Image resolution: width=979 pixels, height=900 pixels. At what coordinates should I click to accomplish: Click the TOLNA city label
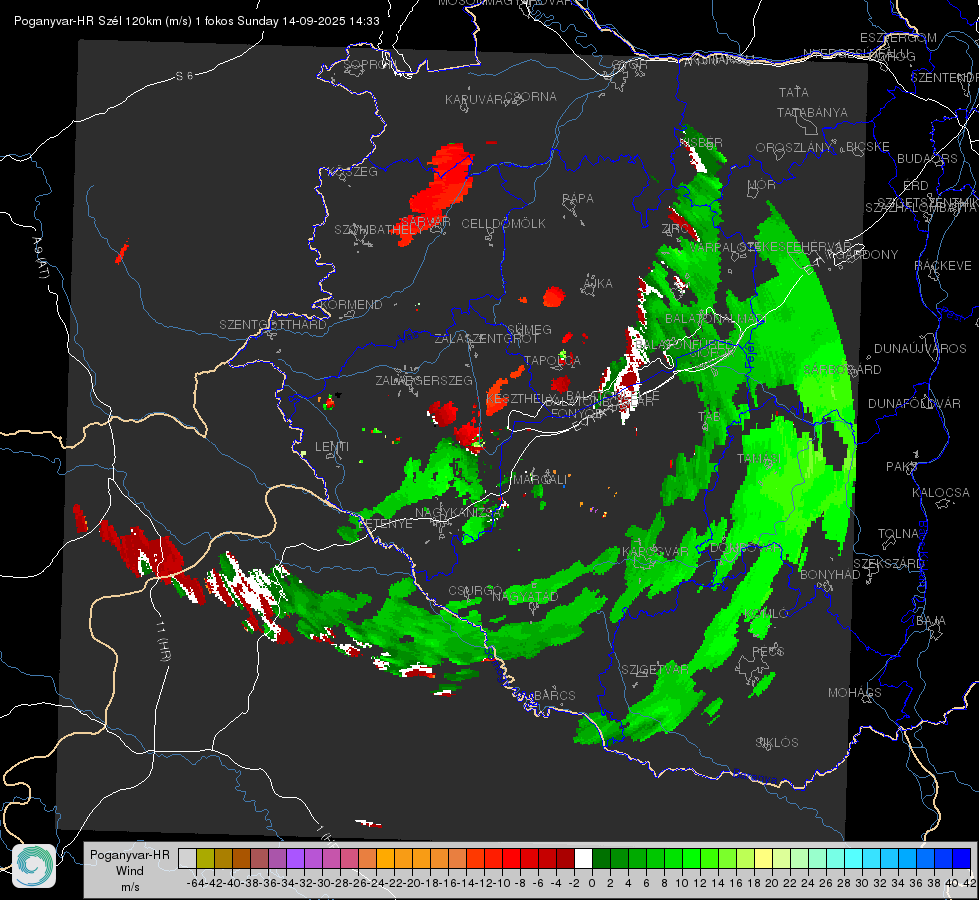tap(899, 534)
